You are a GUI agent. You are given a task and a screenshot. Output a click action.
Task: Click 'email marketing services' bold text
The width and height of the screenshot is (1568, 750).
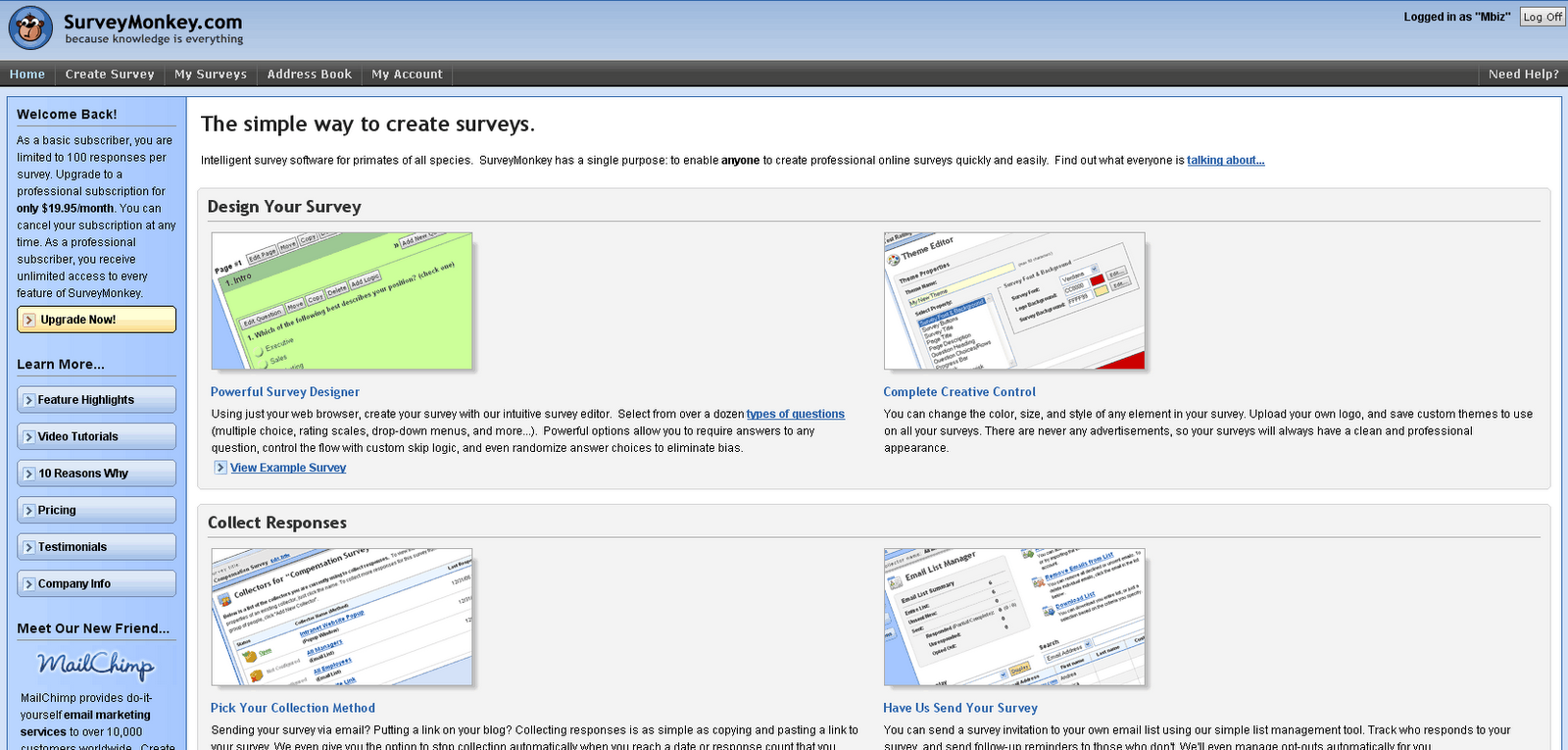coord(85,724)
